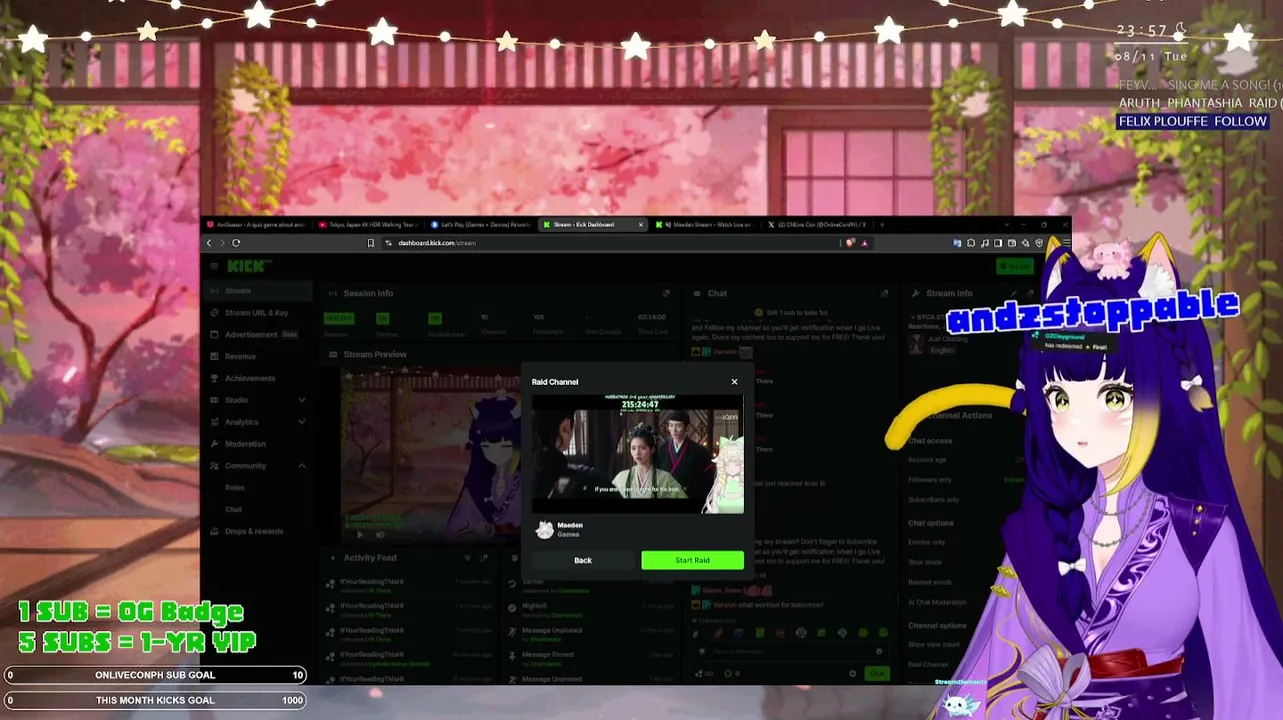1283x720 pixels.
Task: Open Banned words chat option
Action: (x=930, y=582)
